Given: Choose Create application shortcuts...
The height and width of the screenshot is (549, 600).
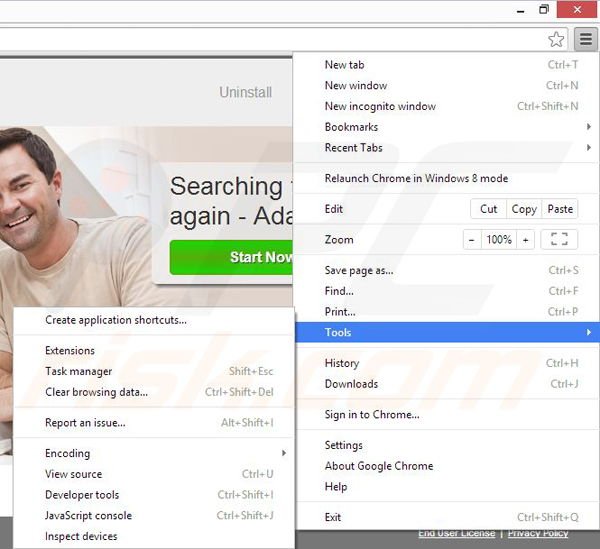Looking at the screenshot, I should click(x=154, y=320).
